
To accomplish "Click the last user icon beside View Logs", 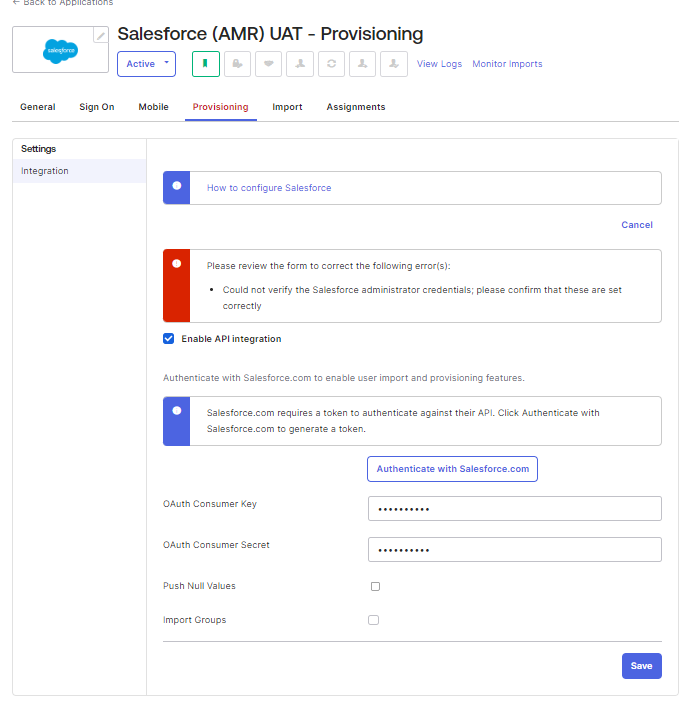I will 394,64.
